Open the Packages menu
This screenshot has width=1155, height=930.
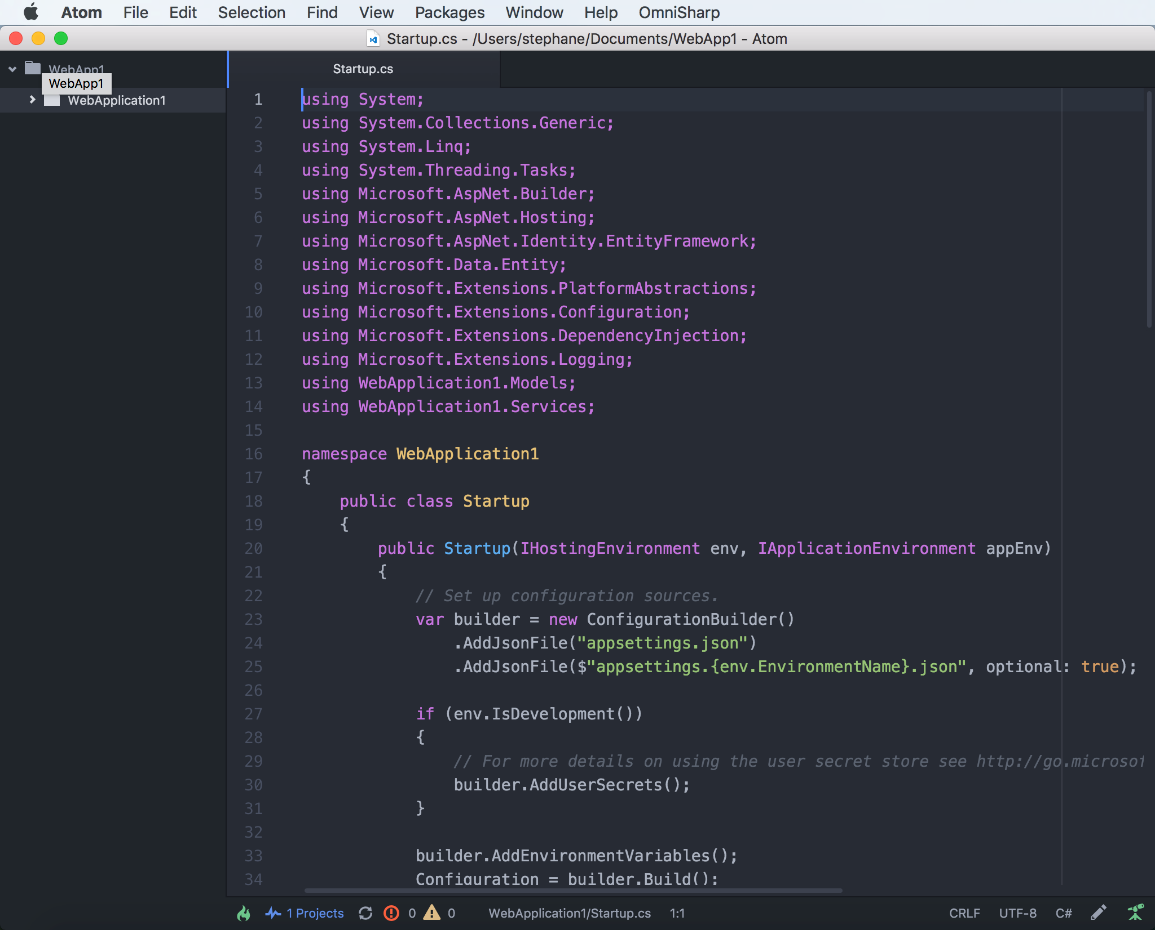pyautogui.click(x=449, y=13)
